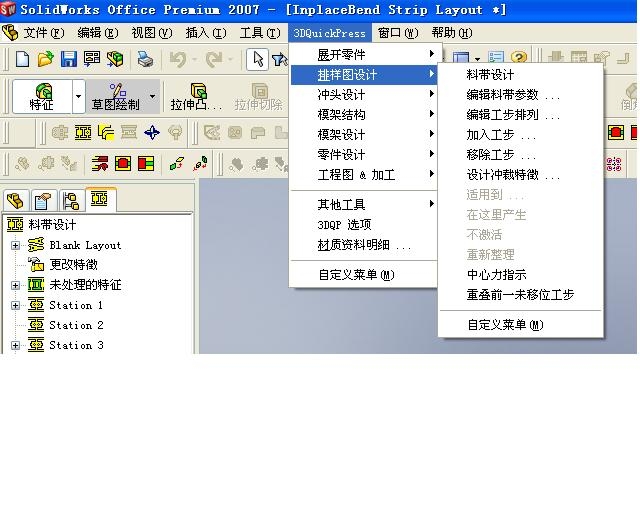
Task: Choose 加入工步 from the submenu
Action: [500, 135]
